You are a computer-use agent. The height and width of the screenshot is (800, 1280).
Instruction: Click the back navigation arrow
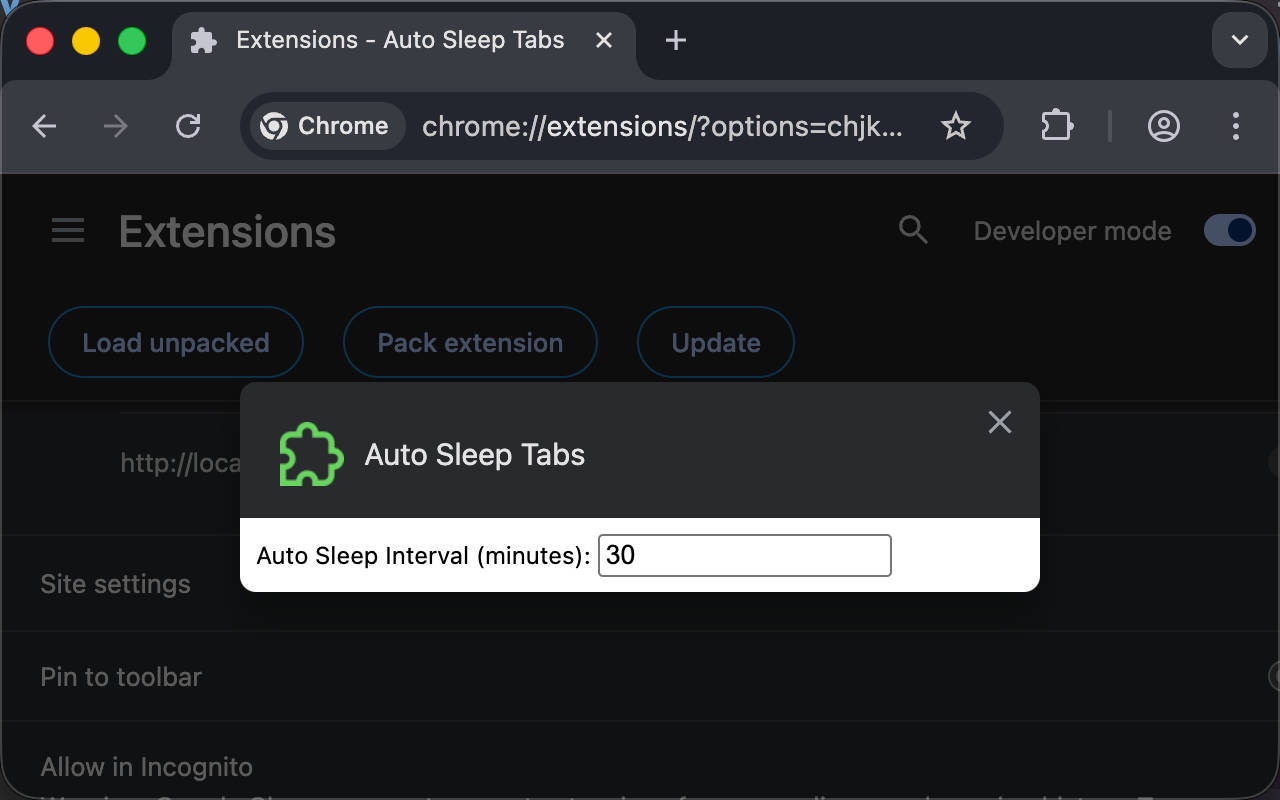pos(44,126)
